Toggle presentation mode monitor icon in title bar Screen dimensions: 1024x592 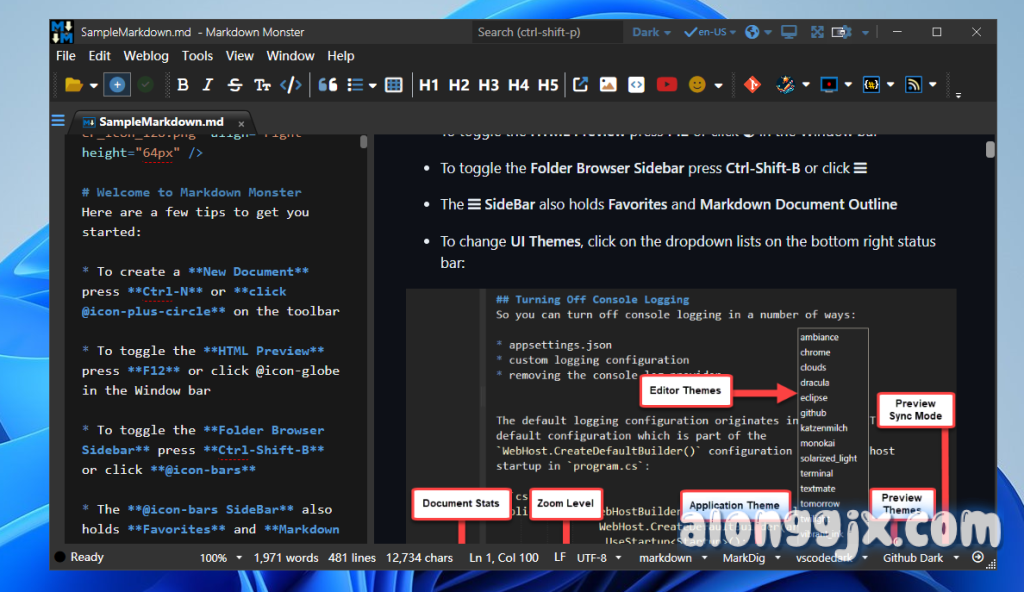[789, 32]
